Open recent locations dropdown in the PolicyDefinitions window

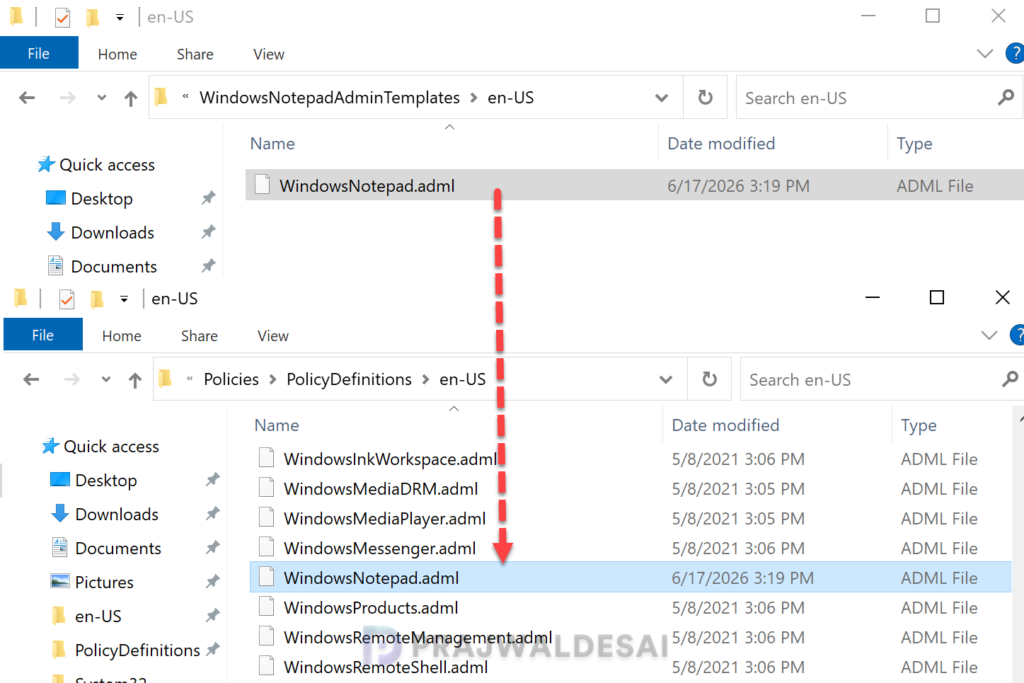coord(105,379)
